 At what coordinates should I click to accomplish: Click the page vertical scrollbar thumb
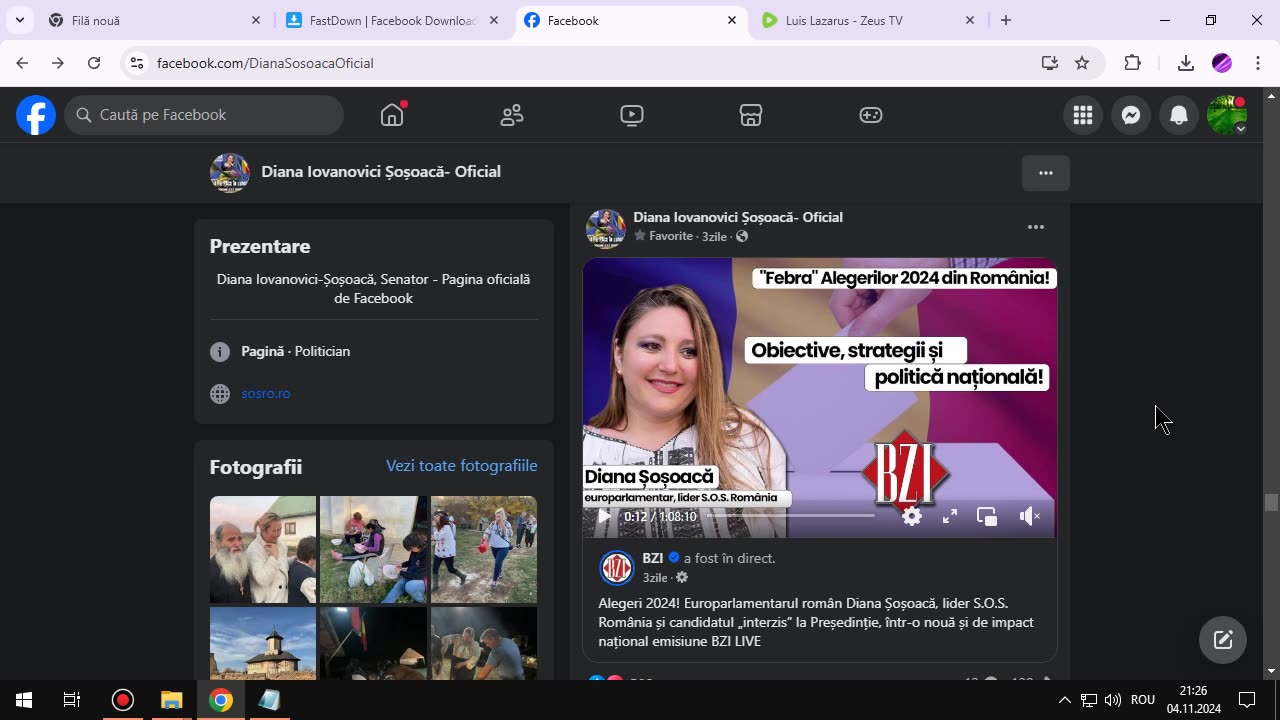click(x=1271, y=503)
